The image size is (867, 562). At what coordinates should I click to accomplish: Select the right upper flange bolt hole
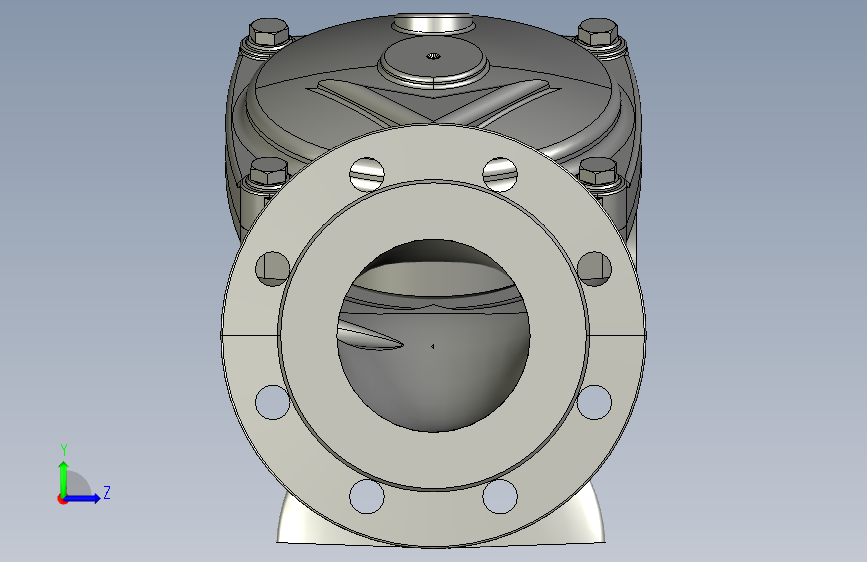click(594, 269)
